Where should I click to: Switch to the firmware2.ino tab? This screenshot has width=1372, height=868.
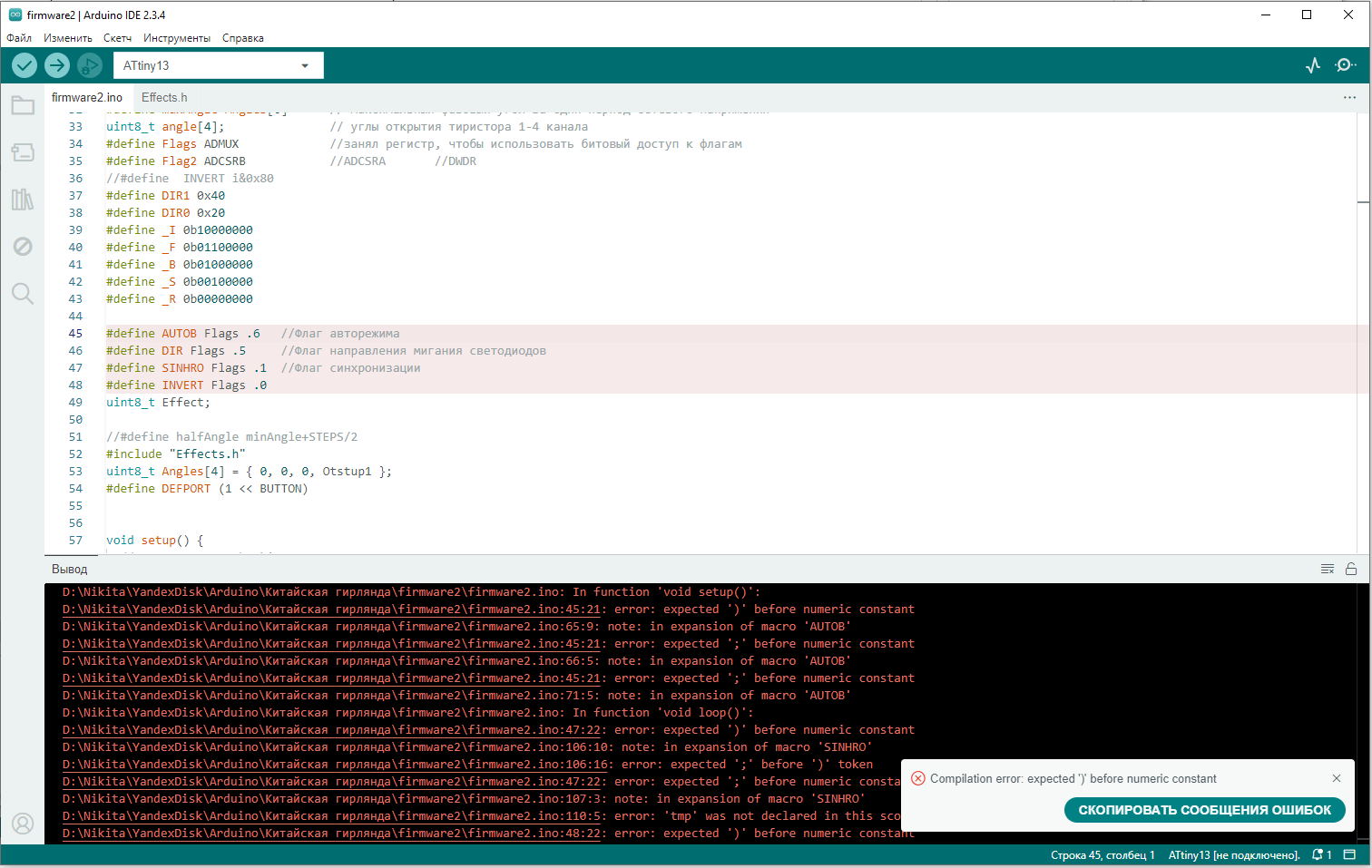[87, 97]
